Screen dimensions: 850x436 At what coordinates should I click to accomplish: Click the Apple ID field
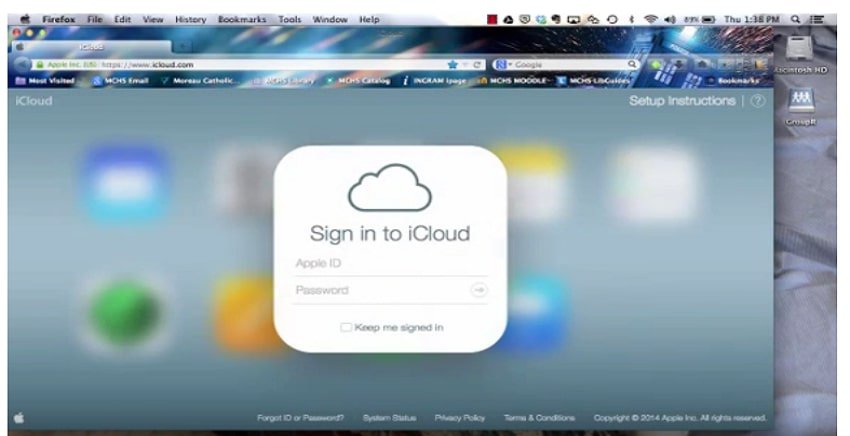point(390,264)
